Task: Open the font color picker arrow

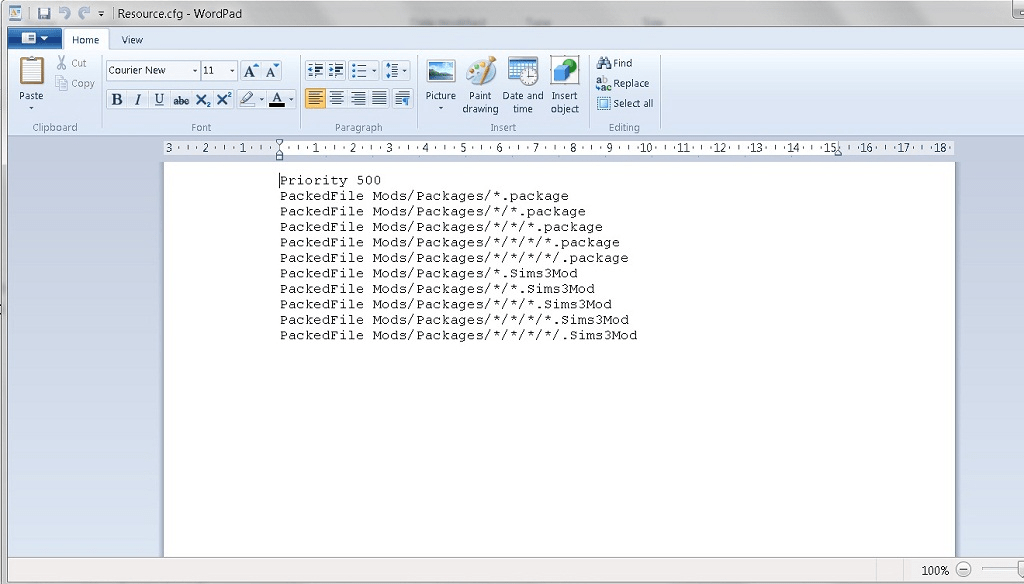Action: click(289, 99)
